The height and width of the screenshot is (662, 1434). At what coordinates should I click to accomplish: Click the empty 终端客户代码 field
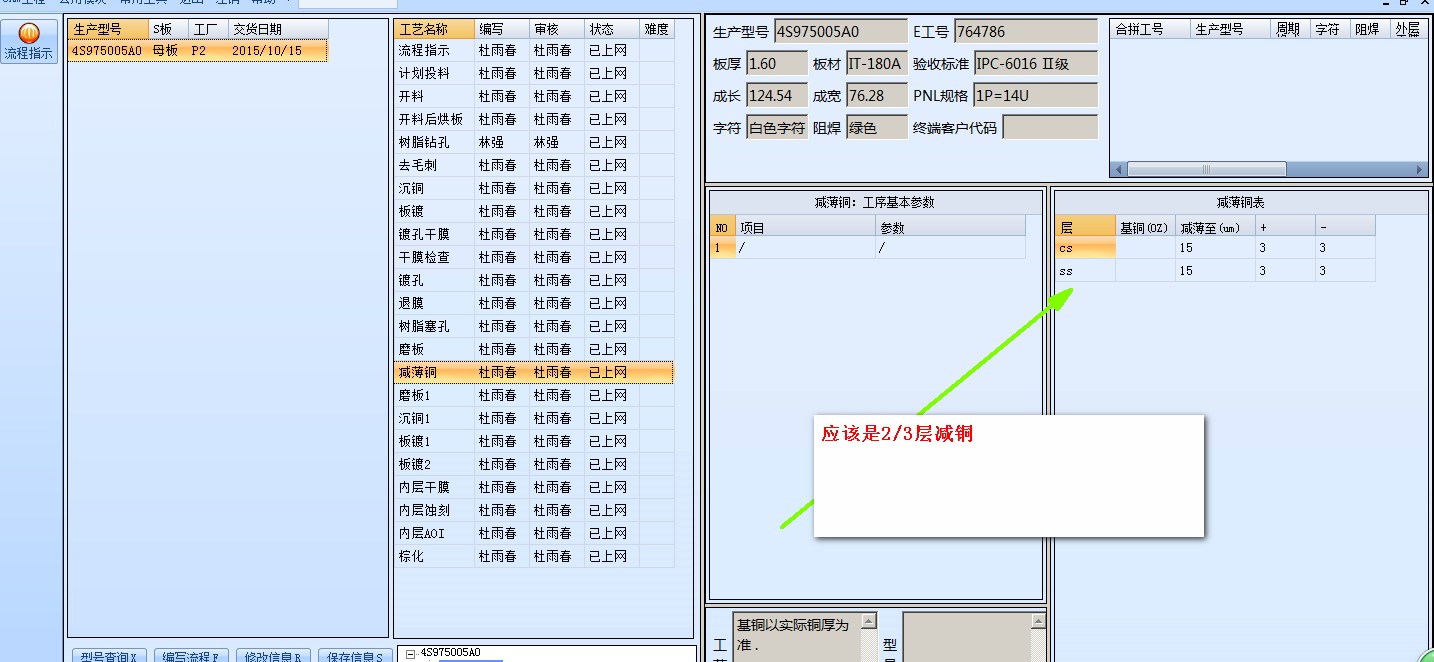tap(1049, 127)
